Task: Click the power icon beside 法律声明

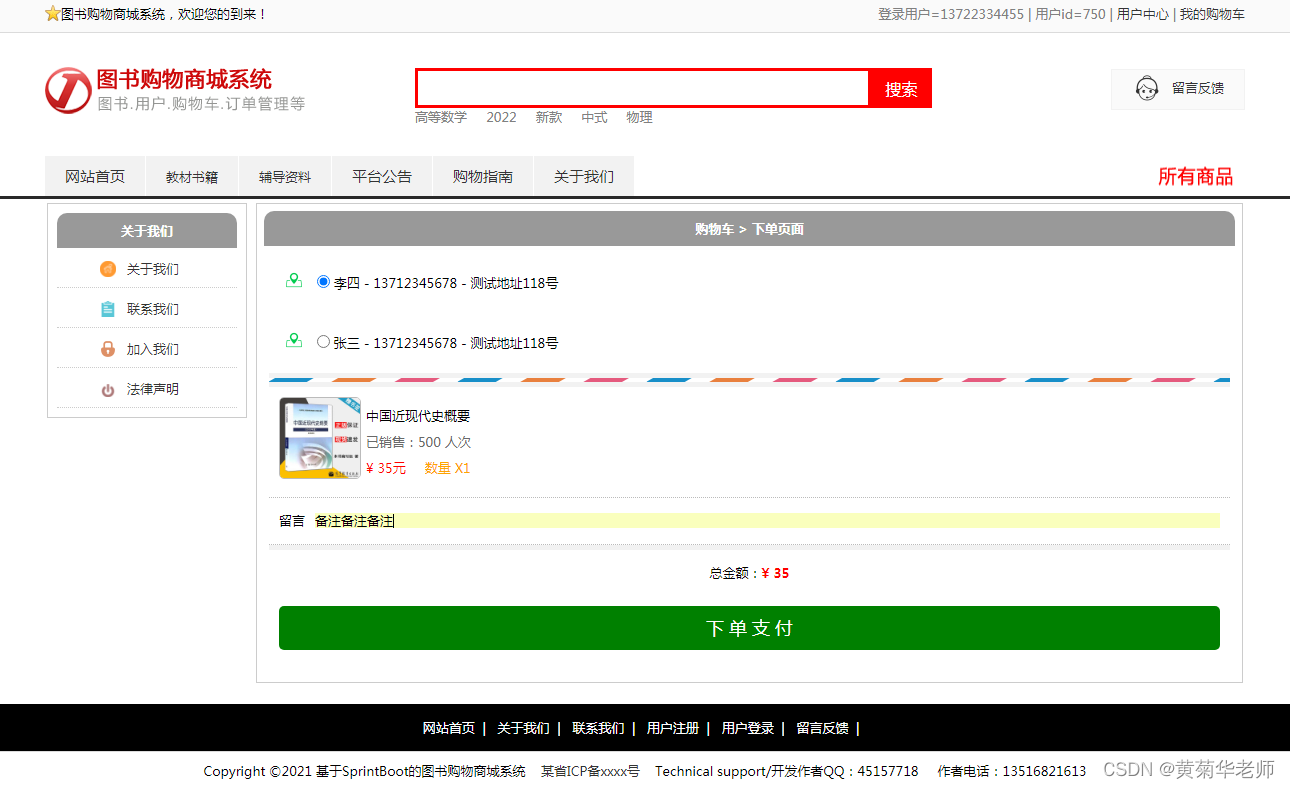Action: point(108,390)
